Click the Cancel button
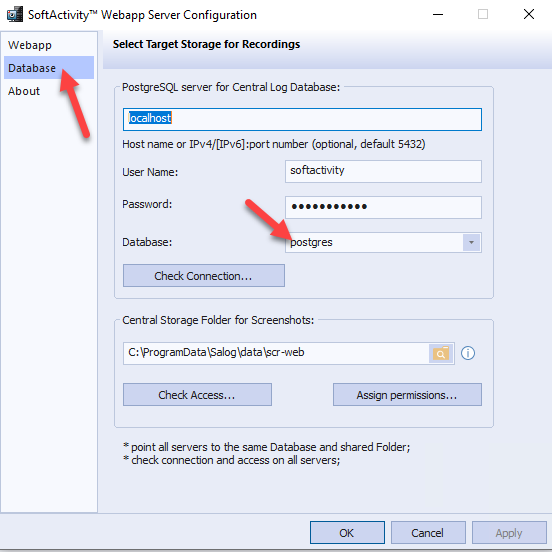552x552 pixels. click(x=428, y=533)
